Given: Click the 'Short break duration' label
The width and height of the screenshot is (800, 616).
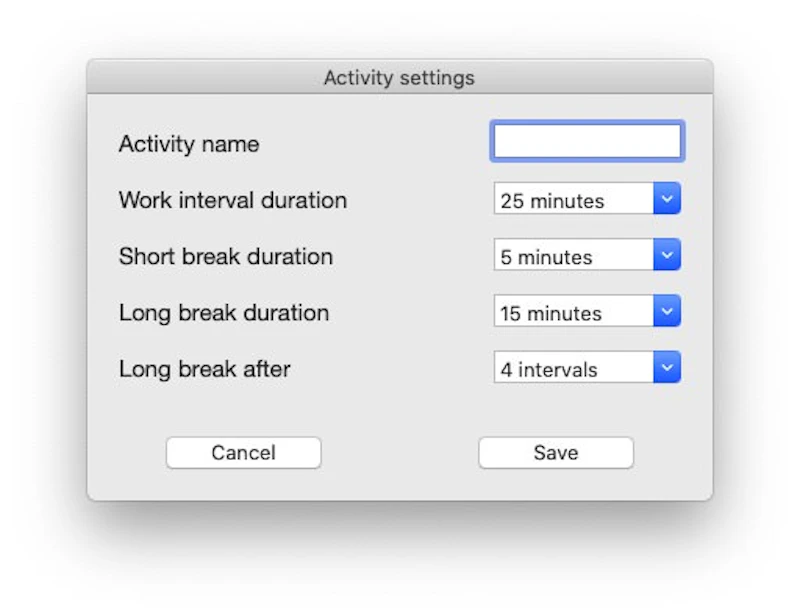Looking at the screenshot, I should 226,256.
